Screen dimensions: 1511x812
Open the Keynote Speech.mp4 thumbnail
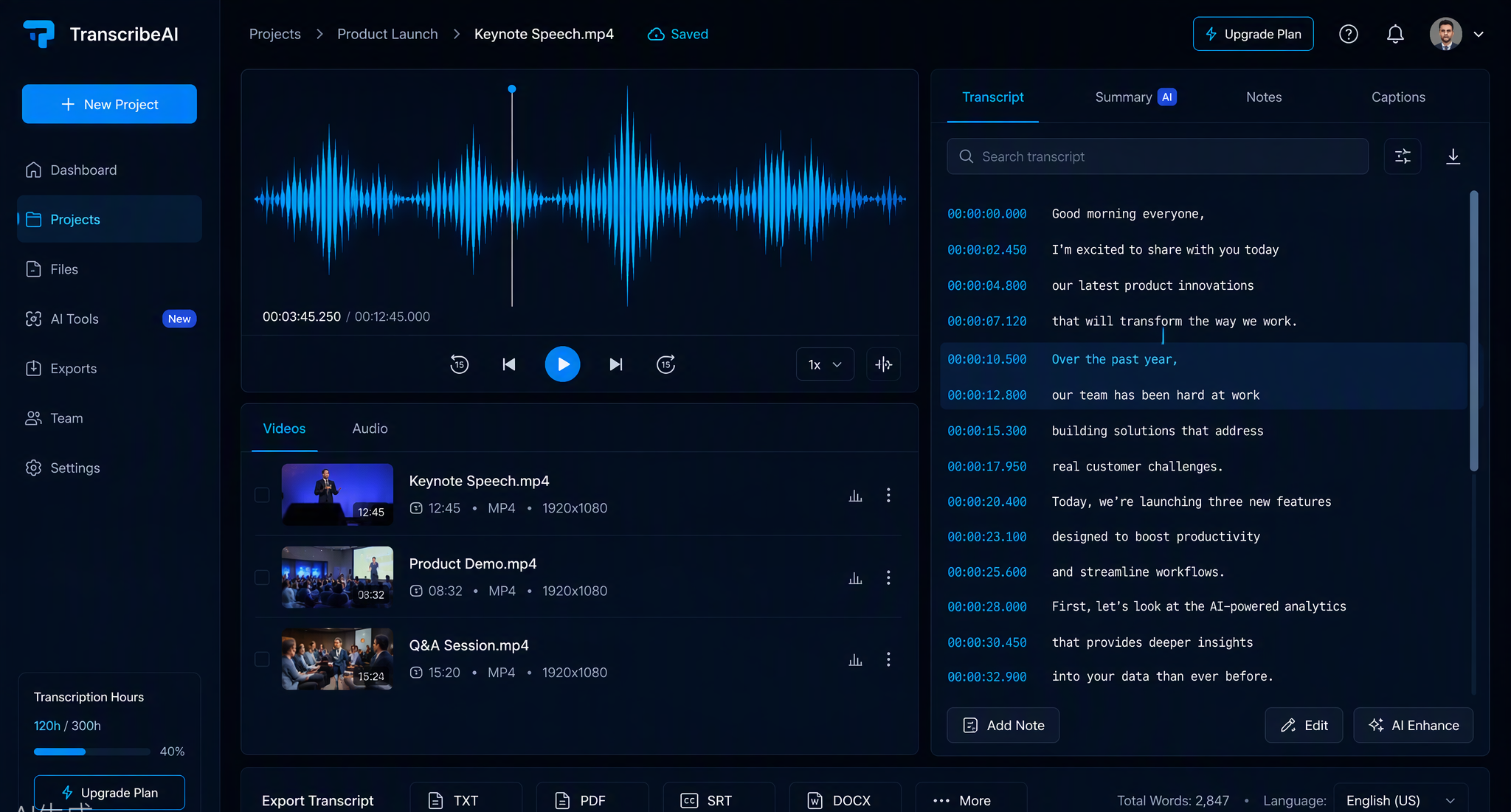pyautogui.click(x=337, y=494)
